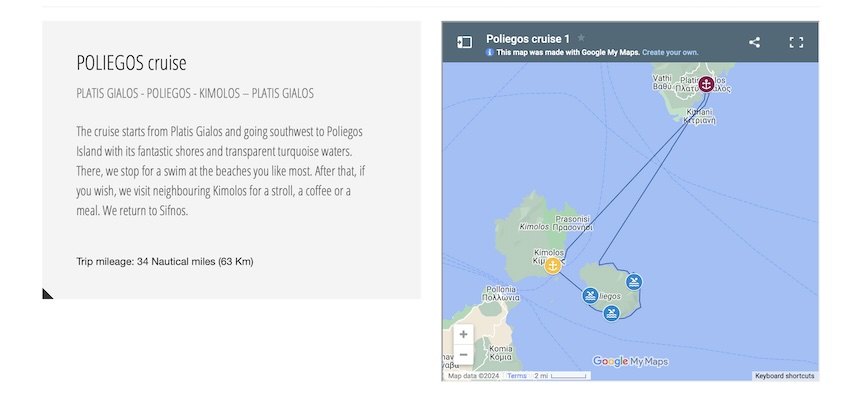Toggle the map scale units bar

(562, 376)
